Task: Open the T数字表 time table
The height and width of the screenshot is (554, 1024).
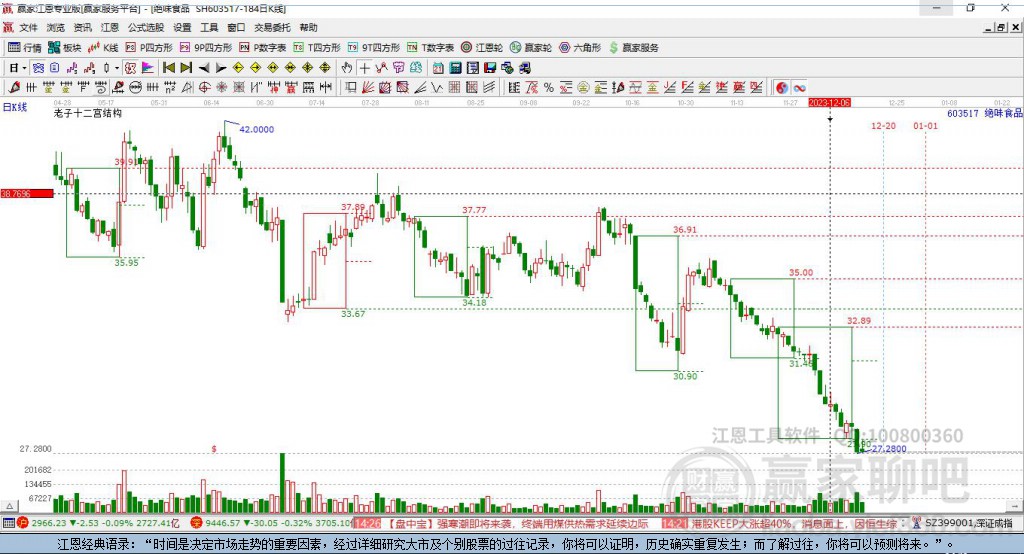Action: pyautogui.click(x=430, y=48)
